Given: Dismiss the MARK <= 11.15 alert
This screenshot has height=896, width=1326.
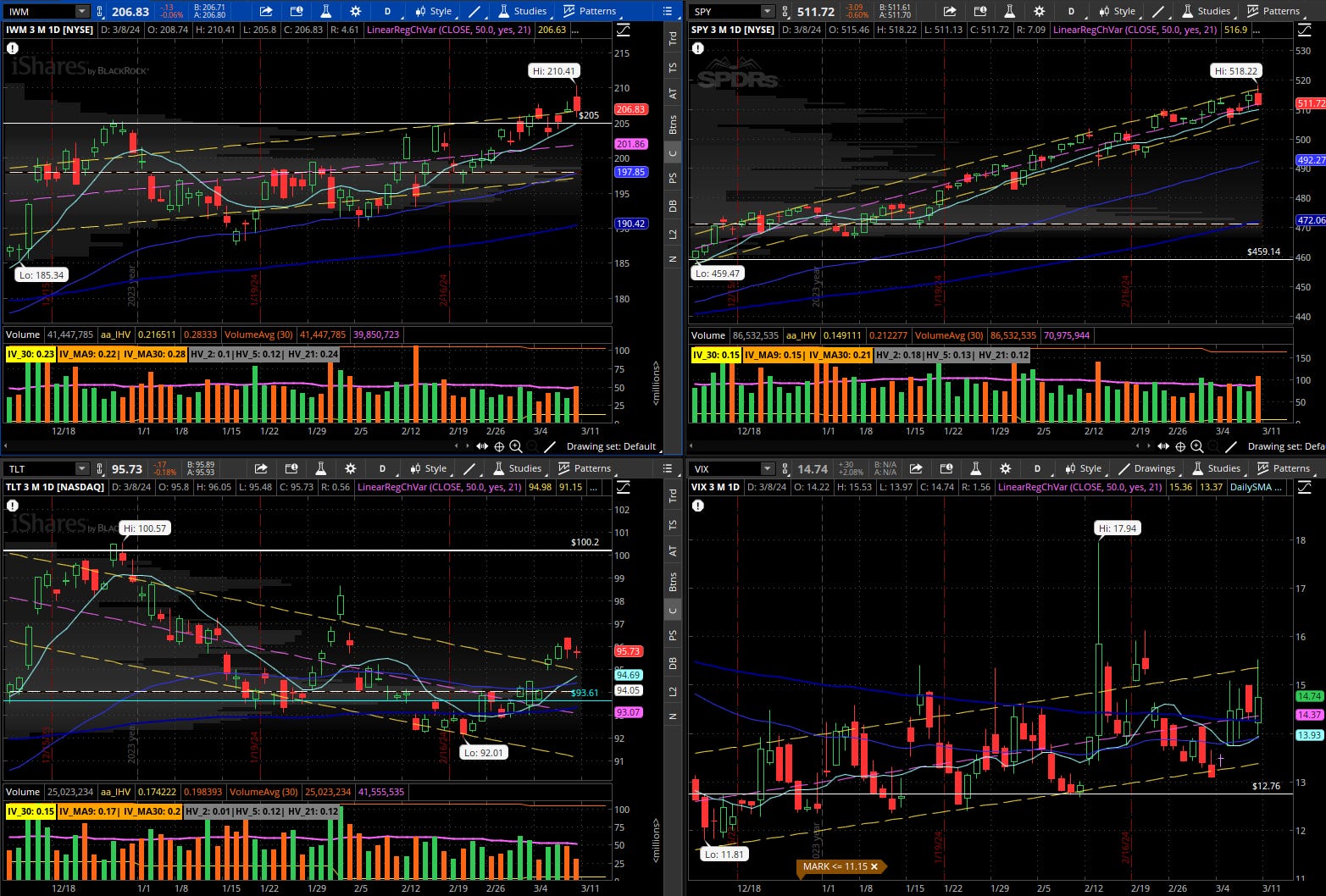Looking at the screenshot, I should (x=876, y=866).
